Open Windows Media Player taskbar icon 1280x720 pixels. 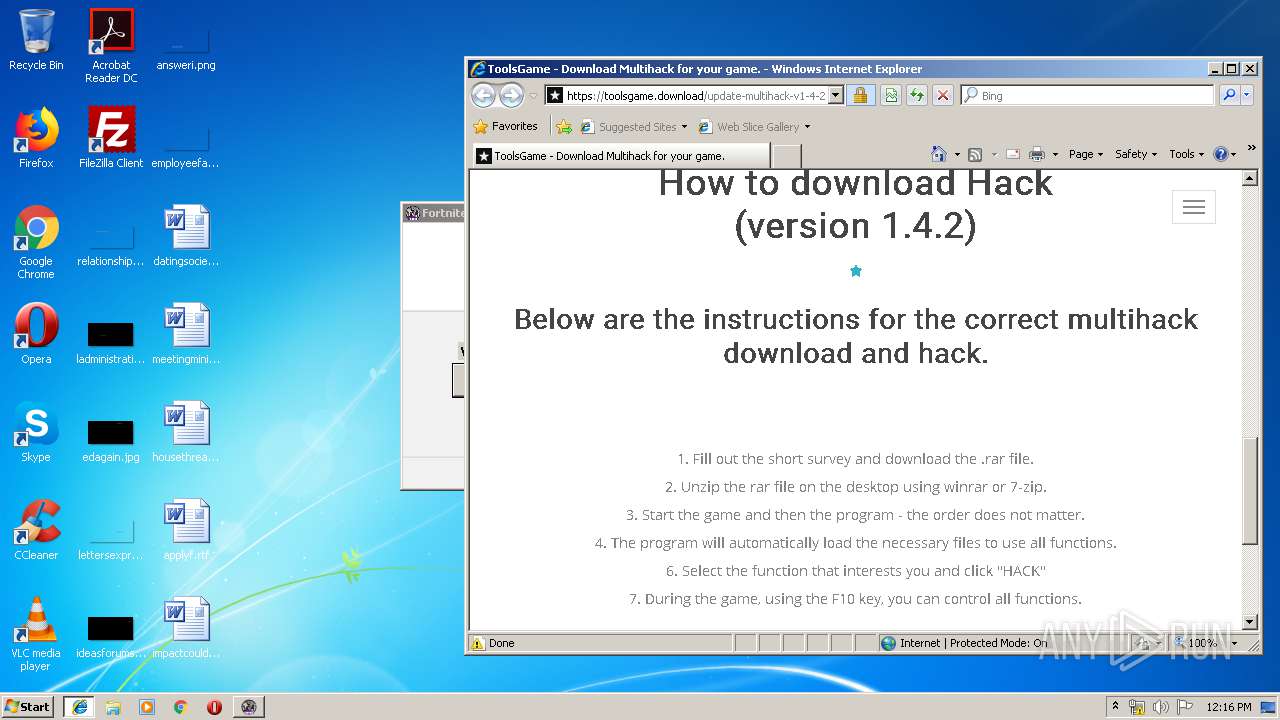[147, 707]
